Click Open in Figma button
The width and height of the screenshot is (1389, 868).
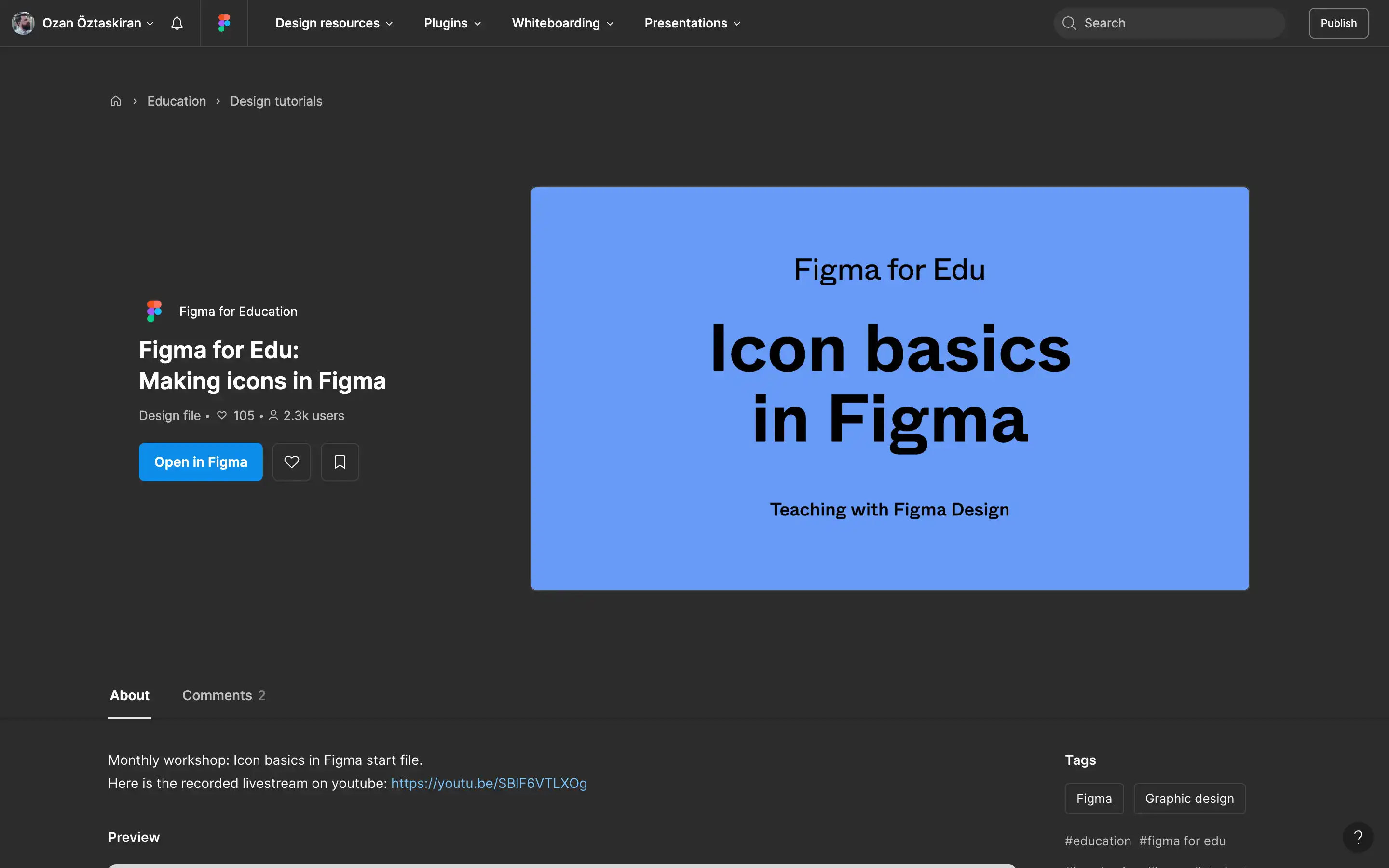(x=201, y=461)
